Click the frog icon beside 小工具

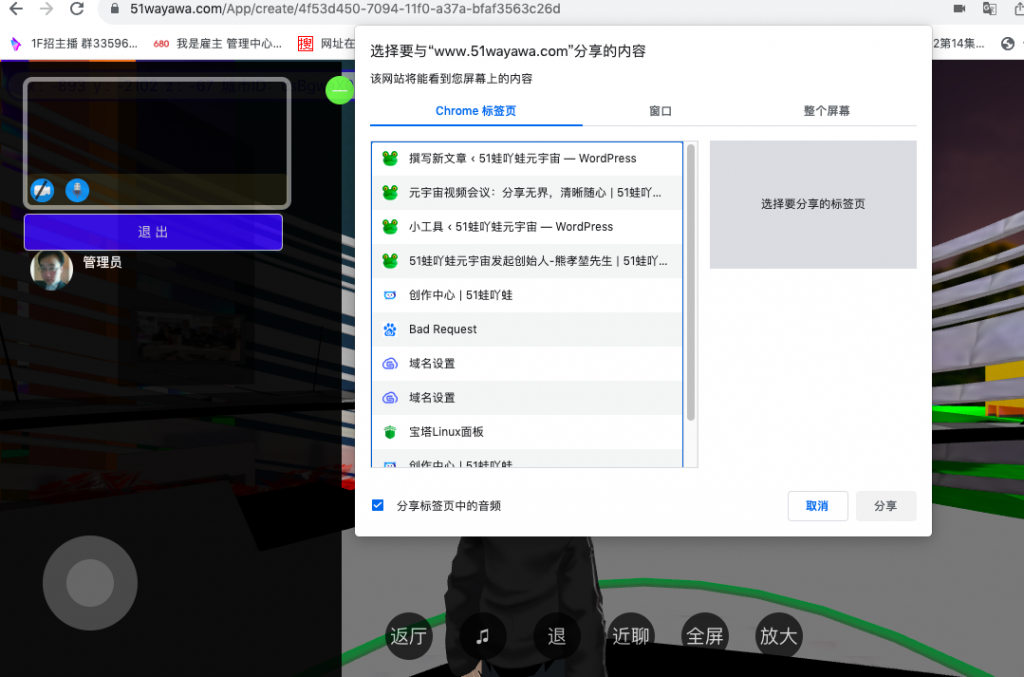click(390, 227)
